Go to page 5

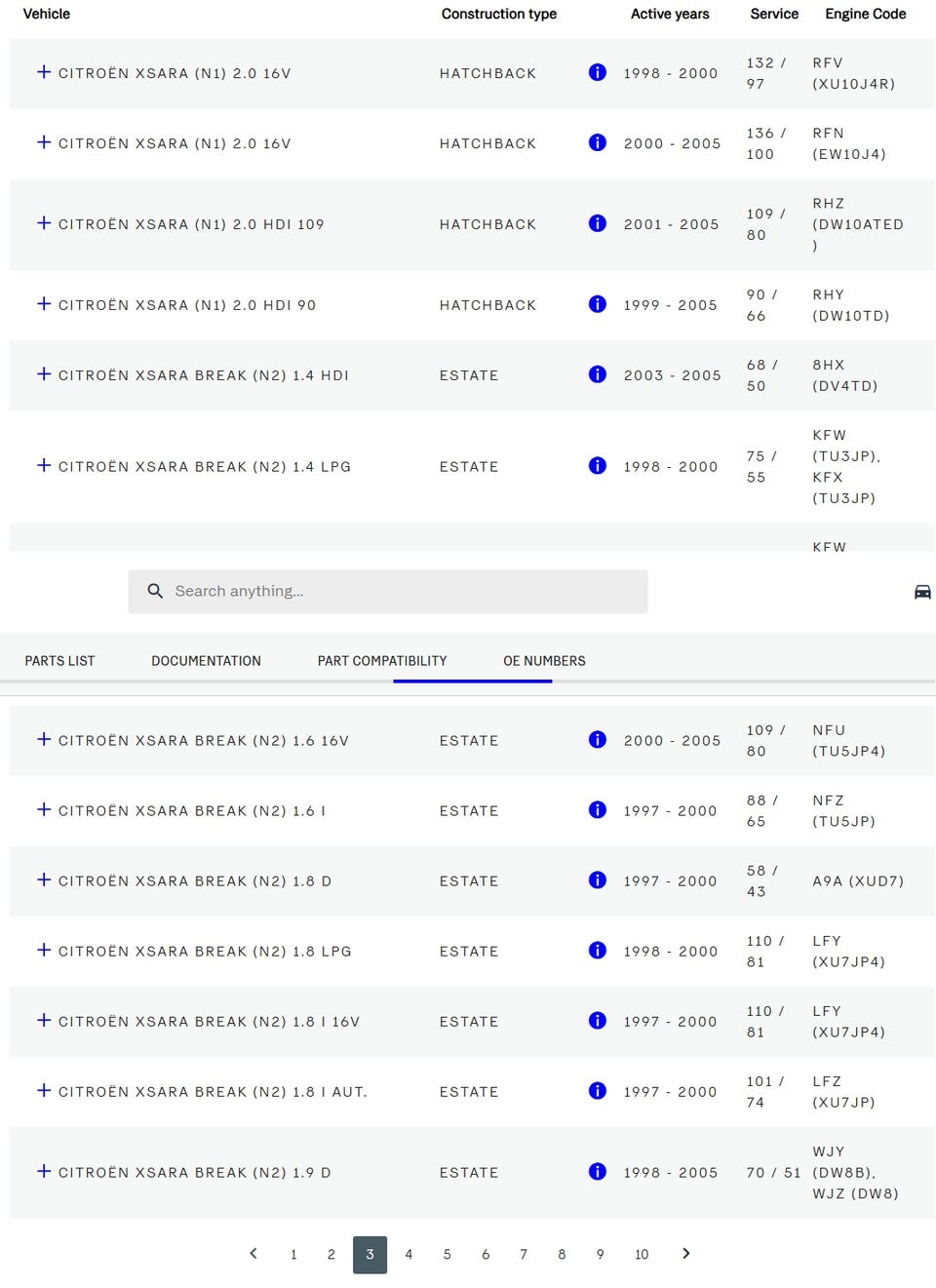point(447,1255)
